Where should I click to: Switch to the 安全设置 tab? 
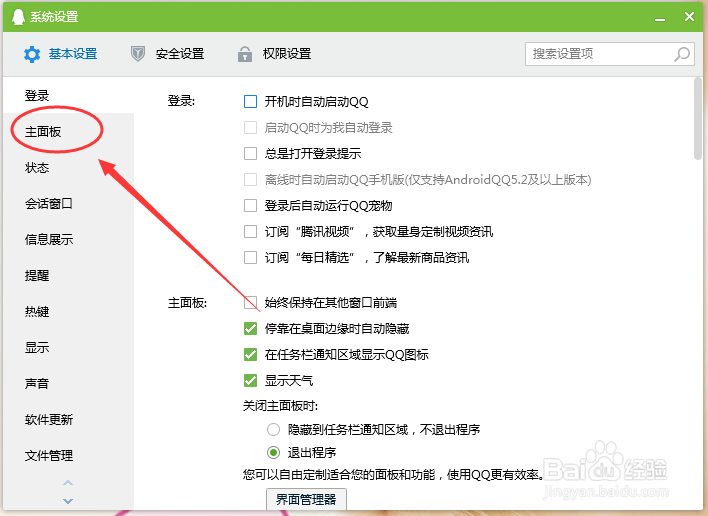click(x=168, y=54)
